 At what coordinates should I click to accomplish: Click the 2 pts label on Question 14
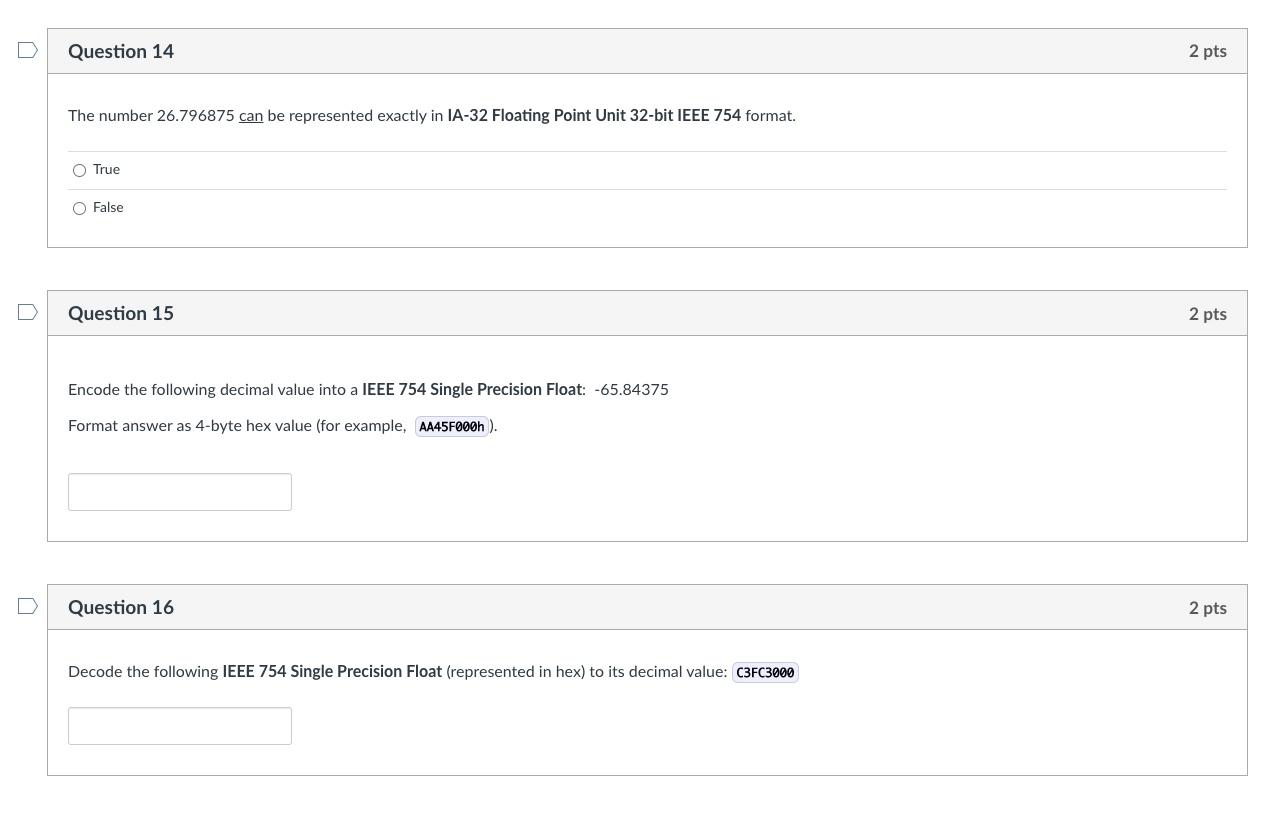coord(1207,51)
